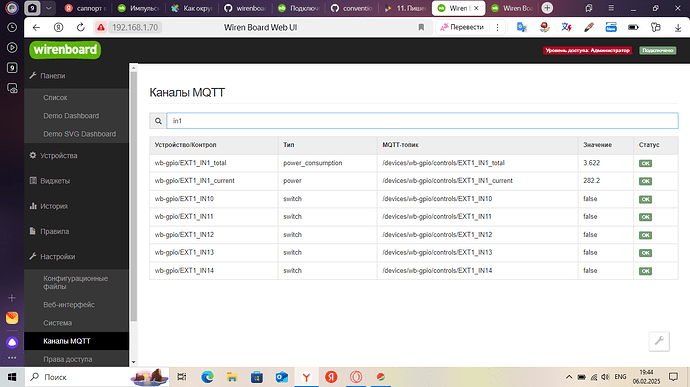Click the wrench button at bottom right
690x387 pixels.
[659, 341]
